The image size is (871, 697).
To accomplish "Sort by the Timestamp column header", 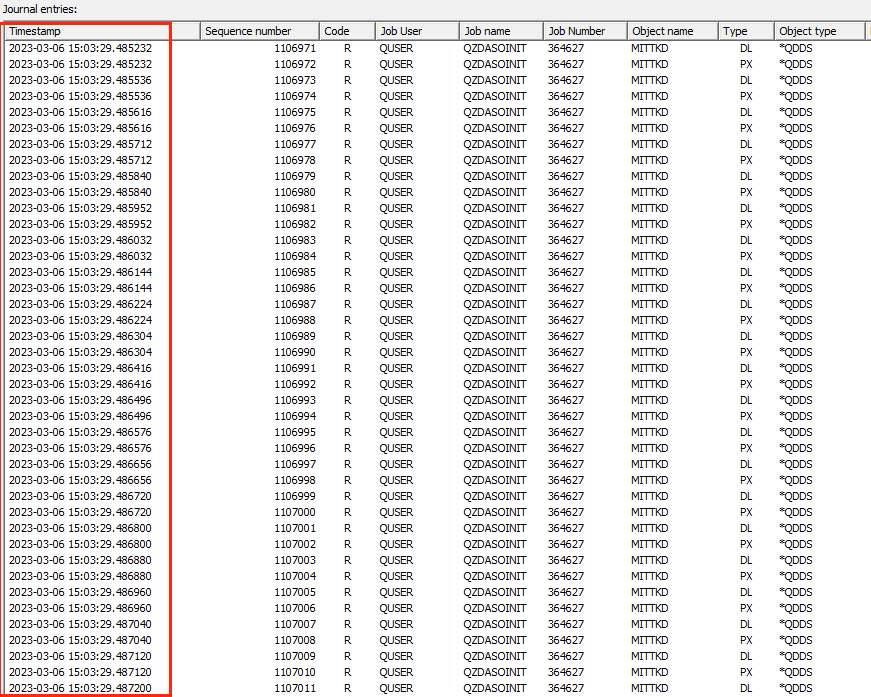I will pos(86,31).
